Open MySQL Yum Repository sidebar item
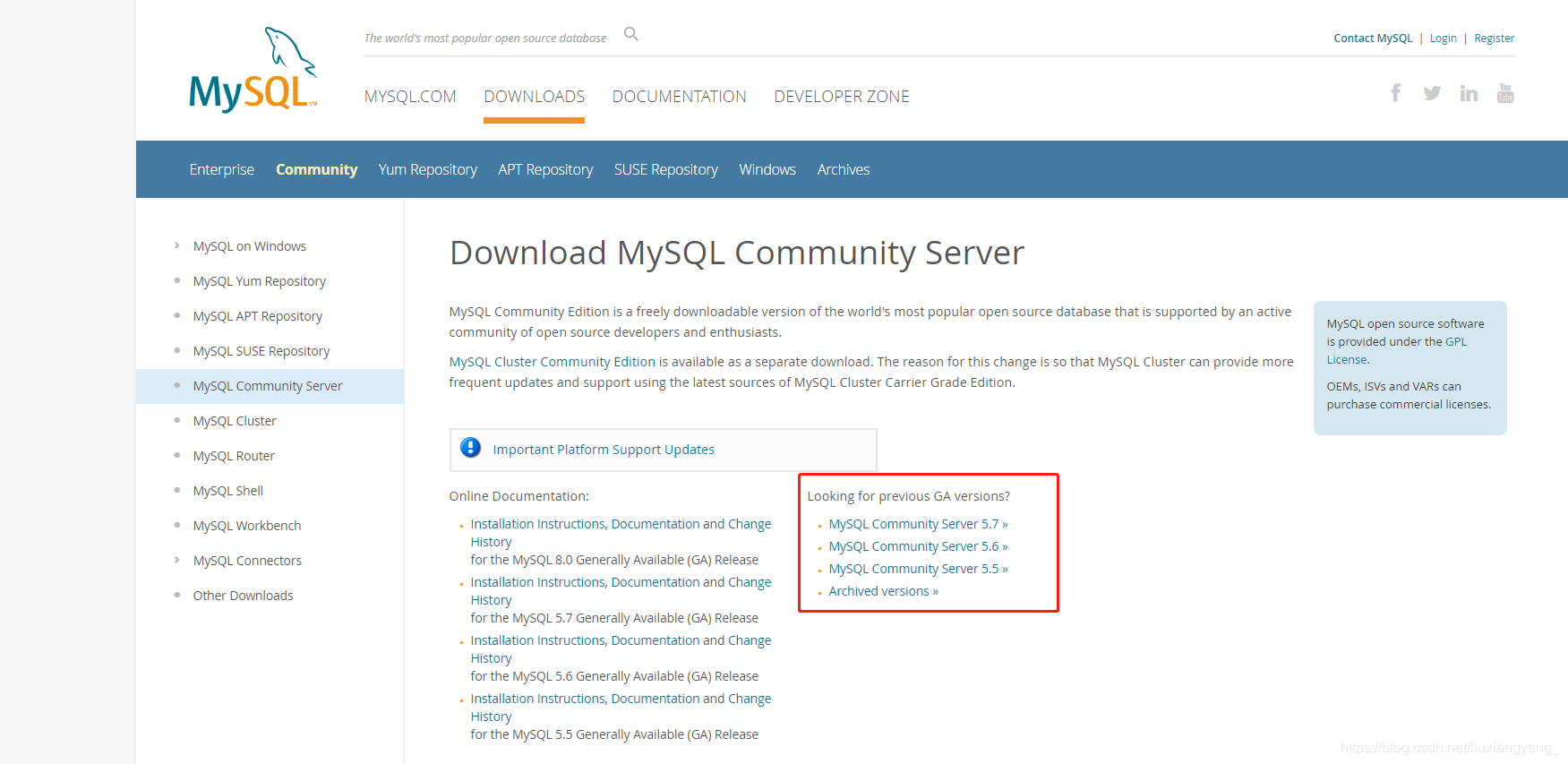The image size is (1568, 764). 260,281
